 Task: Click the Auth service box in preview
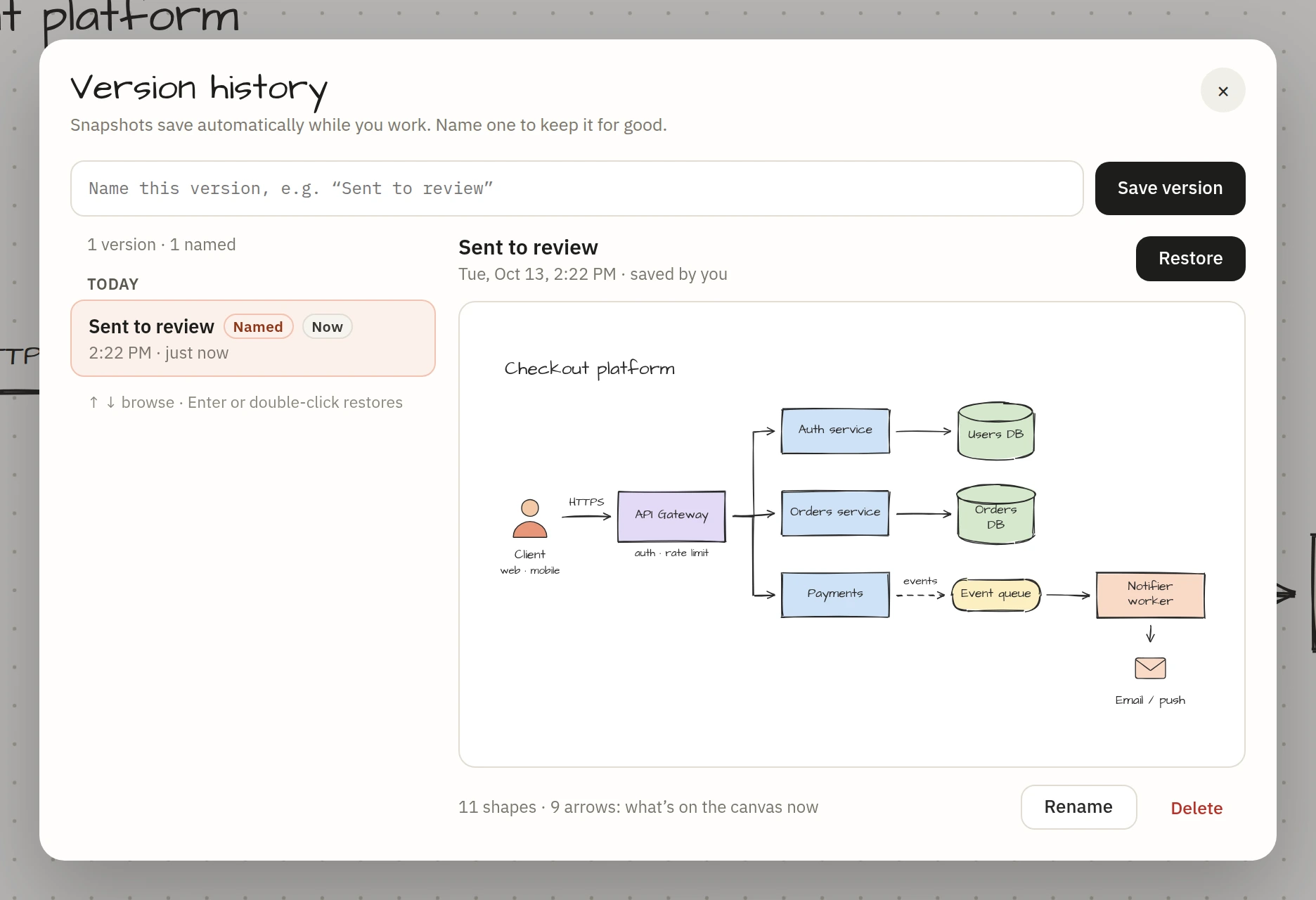tap(835, 430)
